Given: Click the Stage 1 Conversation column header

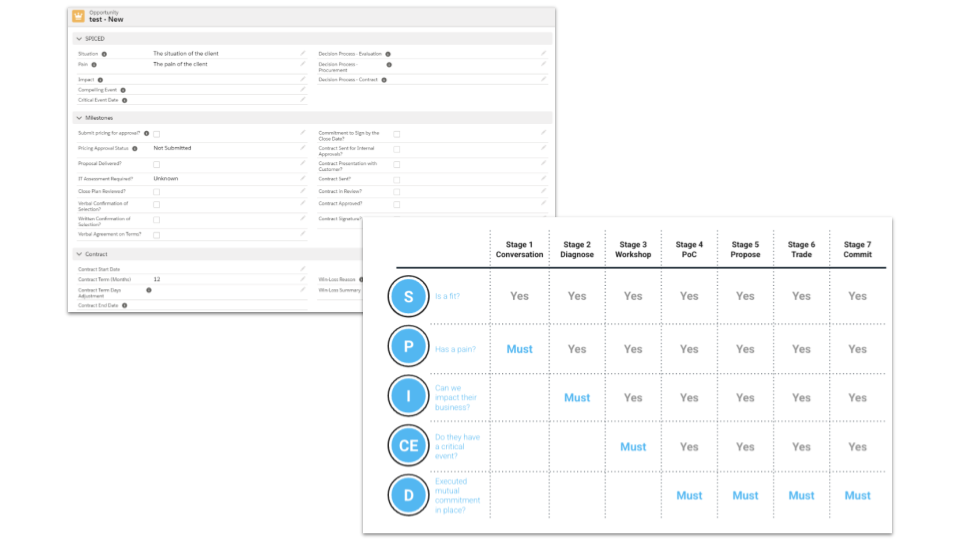Looking at the screenshot, I should [520, 249].
